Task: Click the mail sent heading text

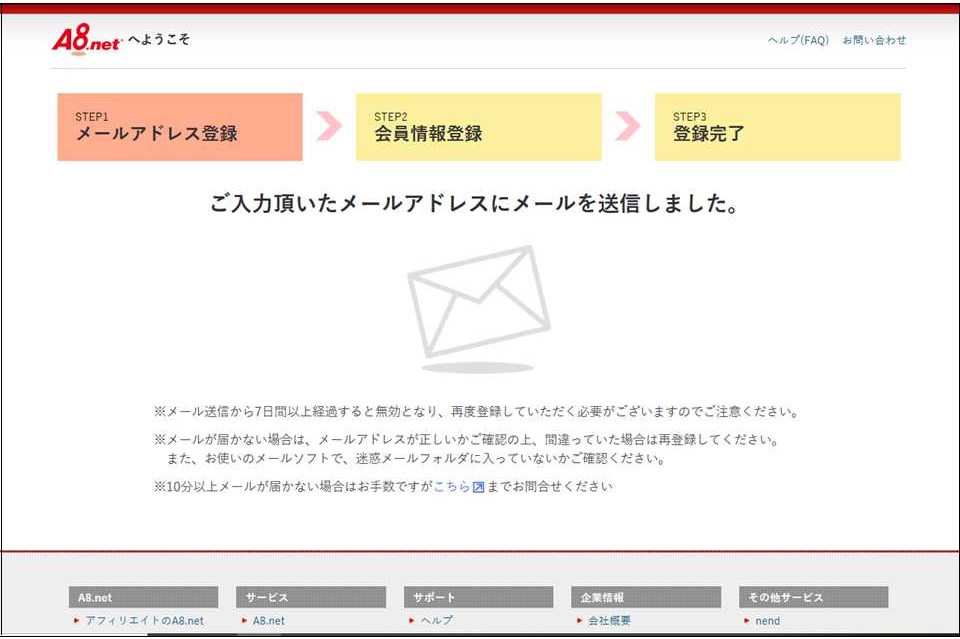Action: click(474, 203)
